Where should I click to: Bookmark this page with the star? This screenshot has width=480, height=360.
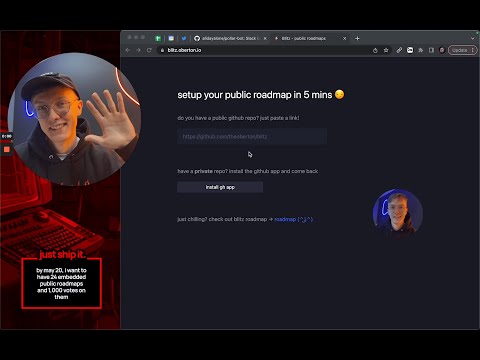point(386,50)
